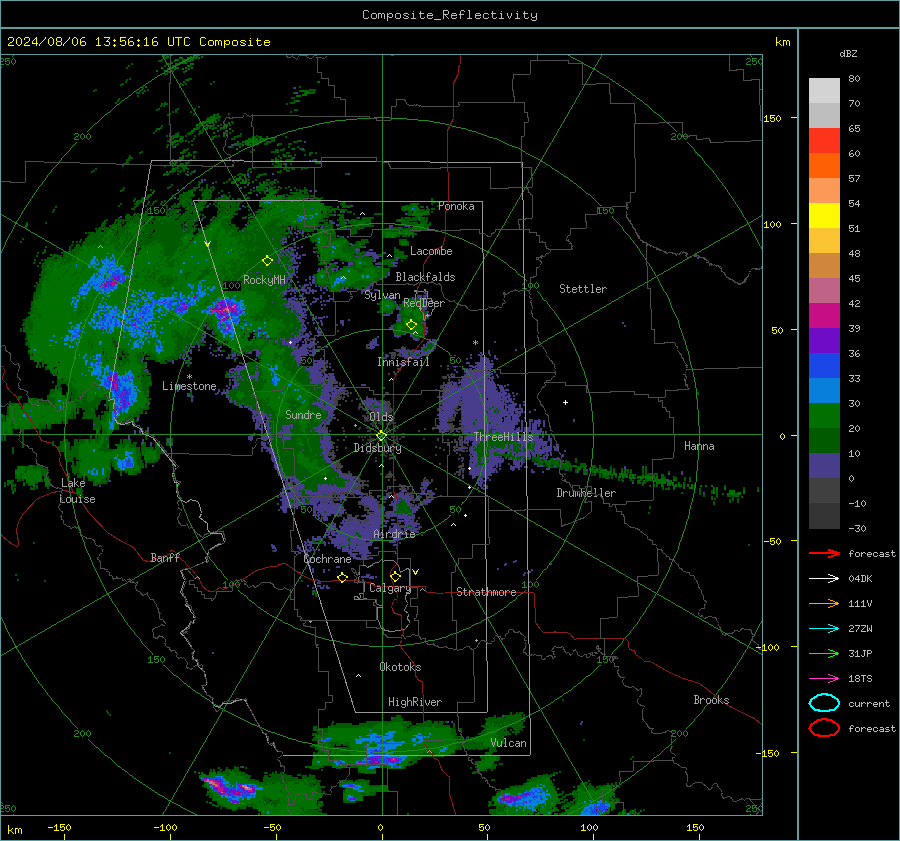Click the slate purple swatch between 10 and 0

coord(824,466)
